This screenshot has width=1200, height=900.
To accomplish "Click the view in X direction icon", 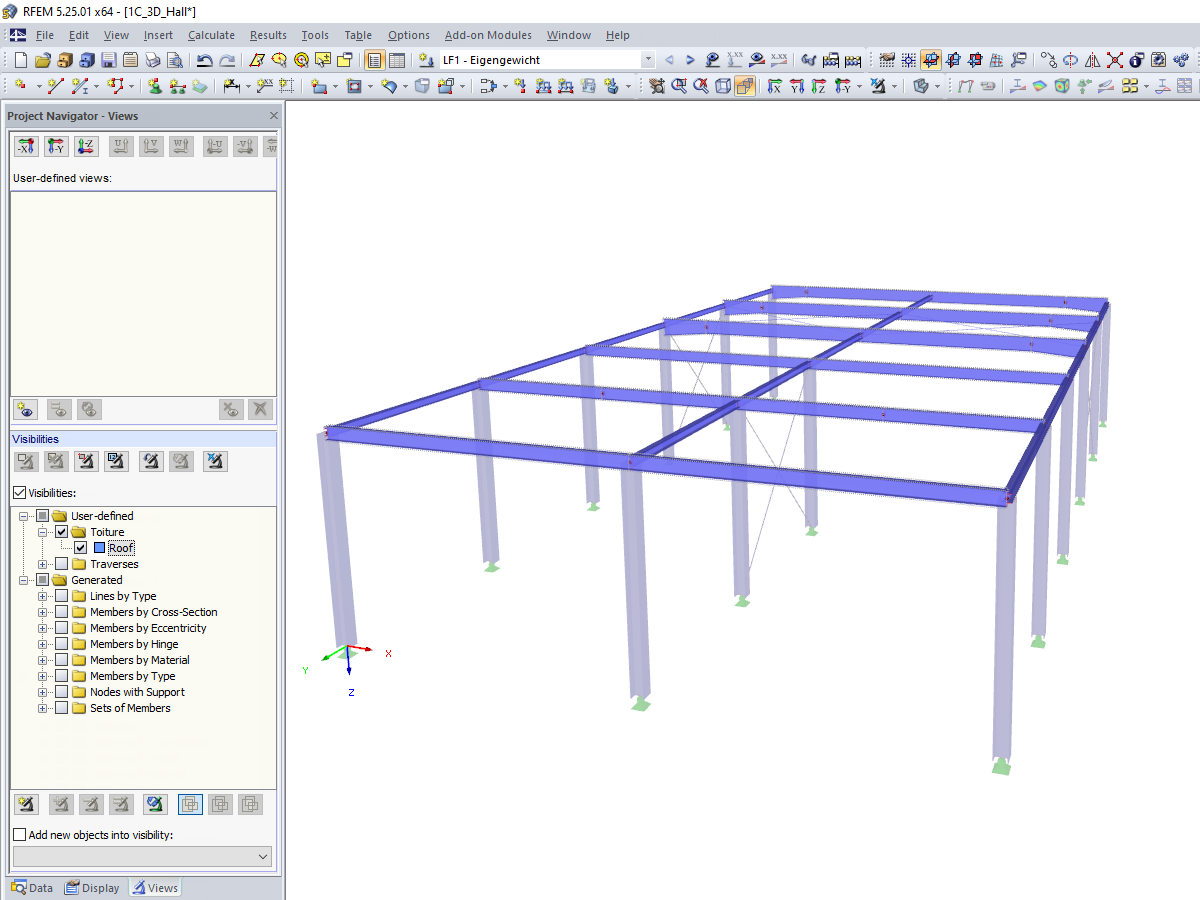I will (x=774, y=86).
